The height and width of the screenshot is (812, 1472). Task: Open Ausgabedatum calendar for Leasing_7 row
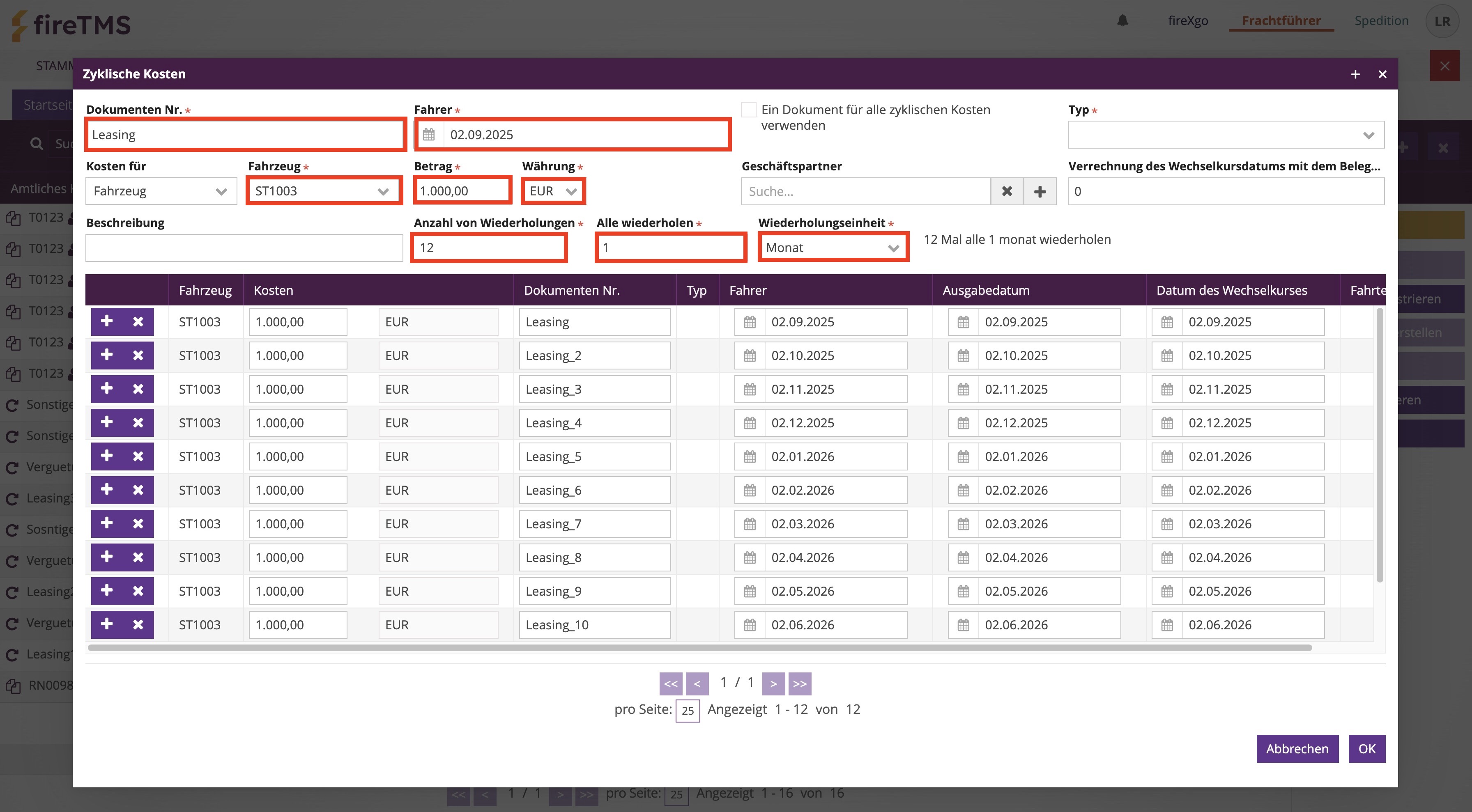pos(964,524)
